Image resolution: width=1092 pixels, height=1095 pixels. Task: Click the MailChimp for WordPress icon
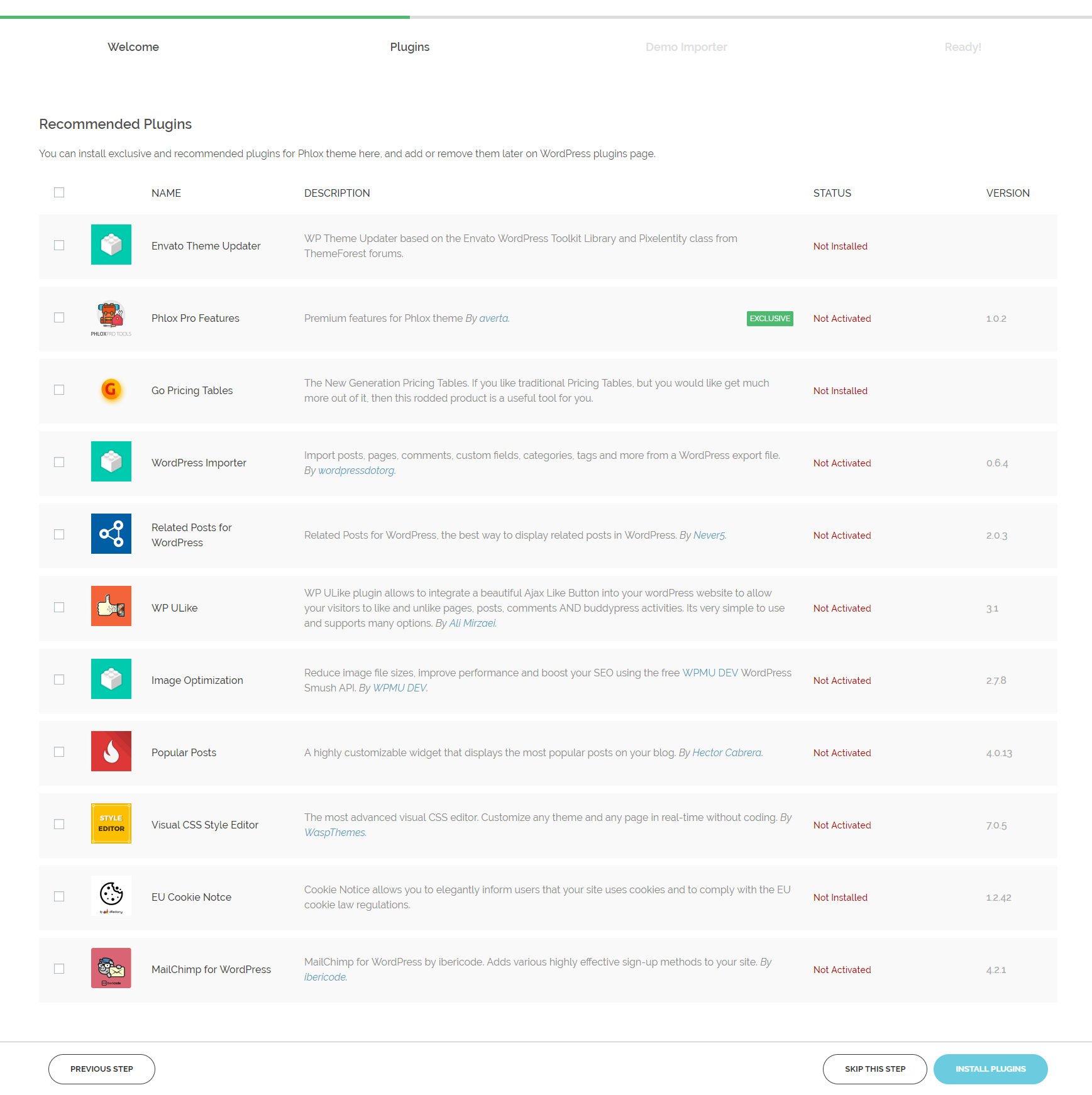click(x=111, y=968)
